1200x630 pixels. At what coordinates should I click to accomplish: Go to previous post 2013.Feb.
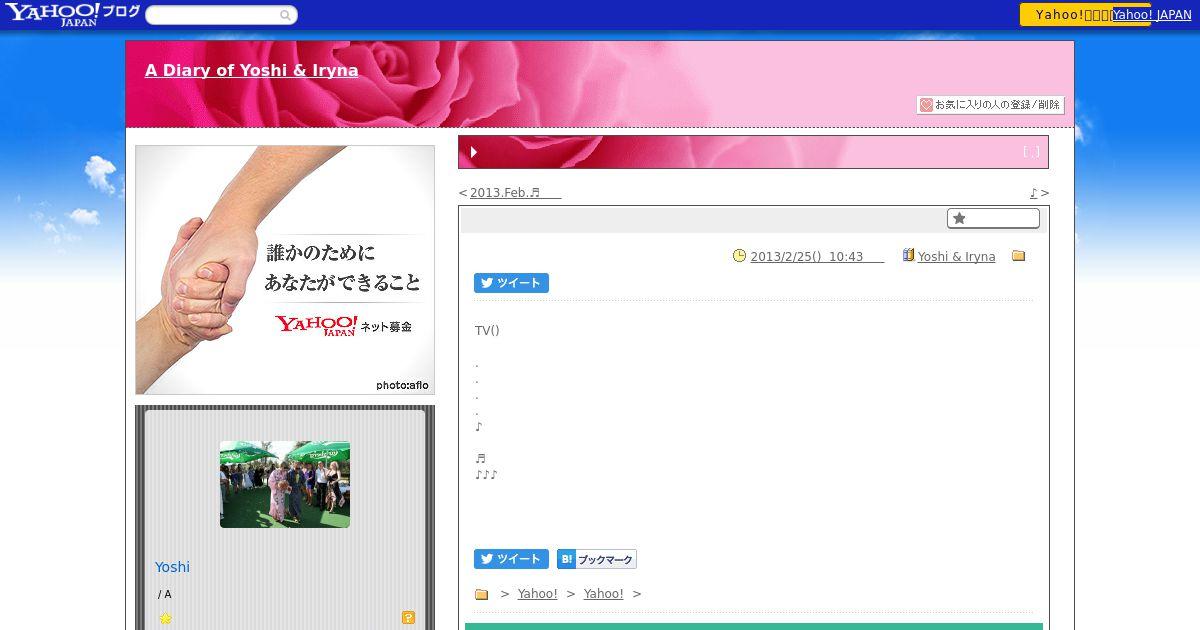[515, 193]
